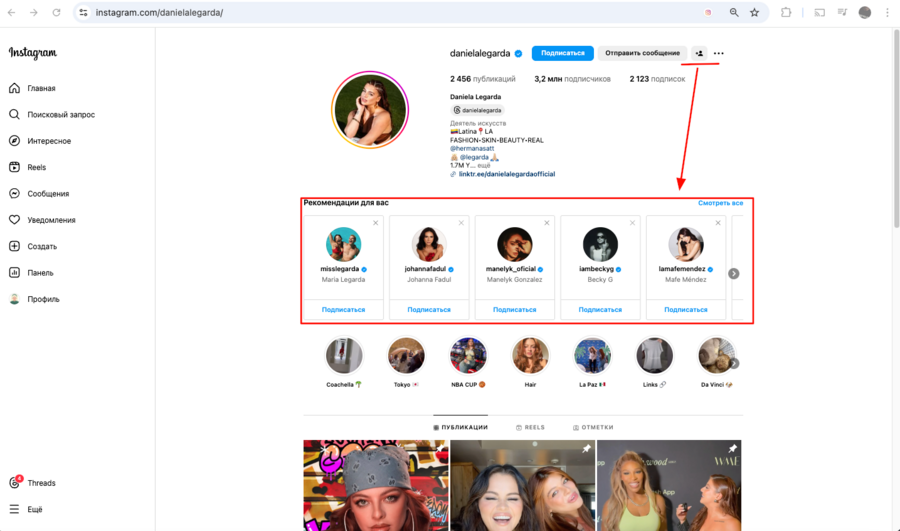Dismiss the lamafemendez suggestion
Image resolution: width=900 pixels, height=531 pixels.
tap(717, 223)
